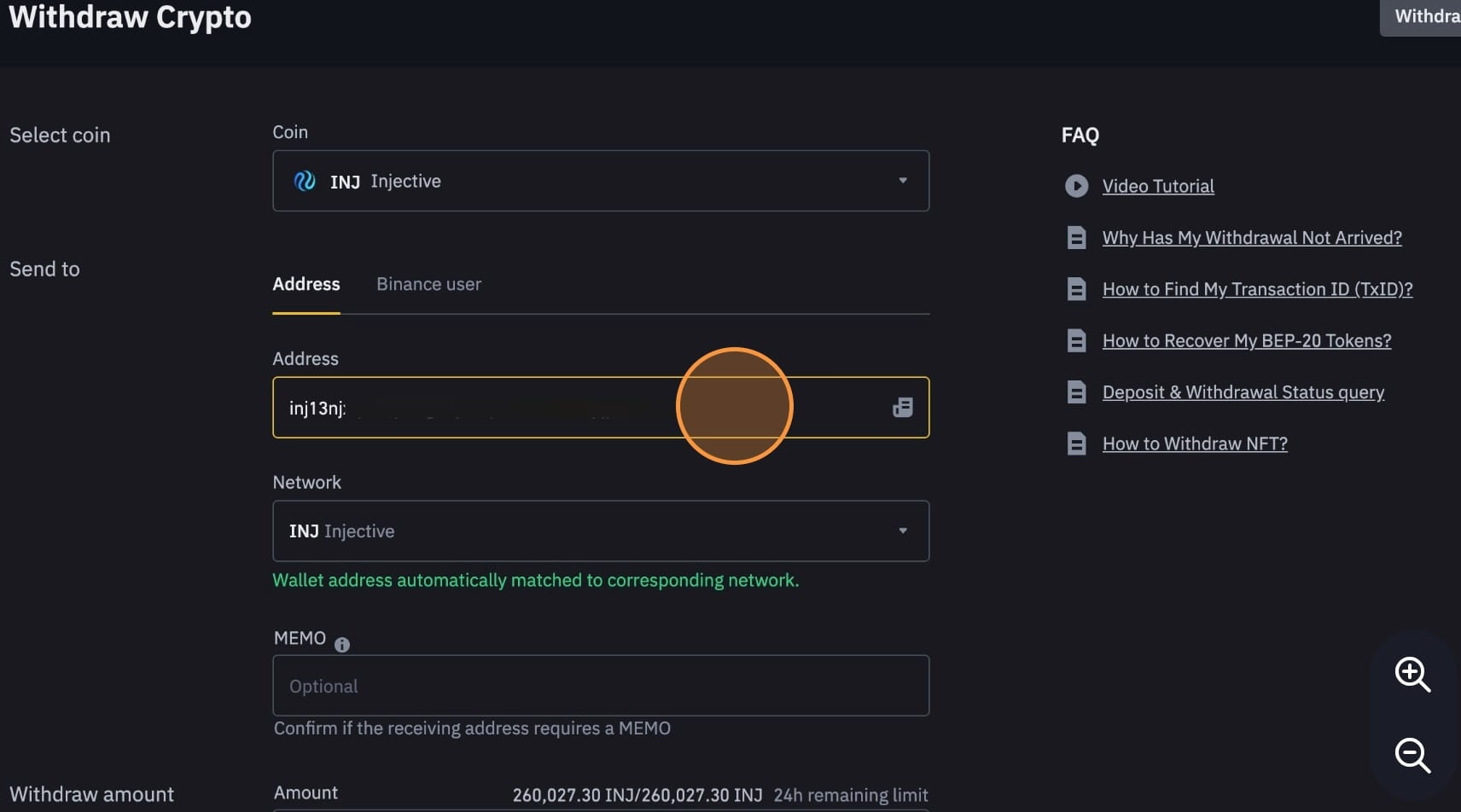Open the Video Tutorial link
Viewport: 1461px width, 812px height.
point(1158,186)
